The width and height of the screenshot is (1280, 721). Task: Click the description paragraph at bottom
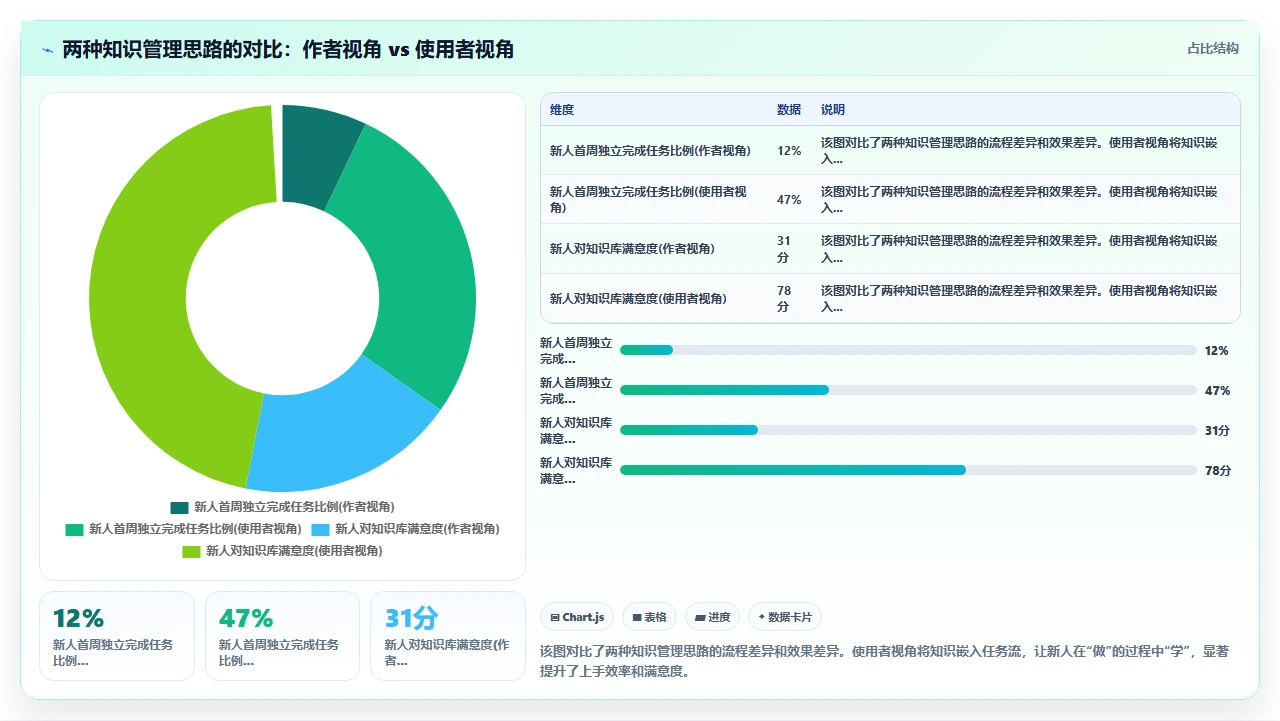click(x=885, y=661)
